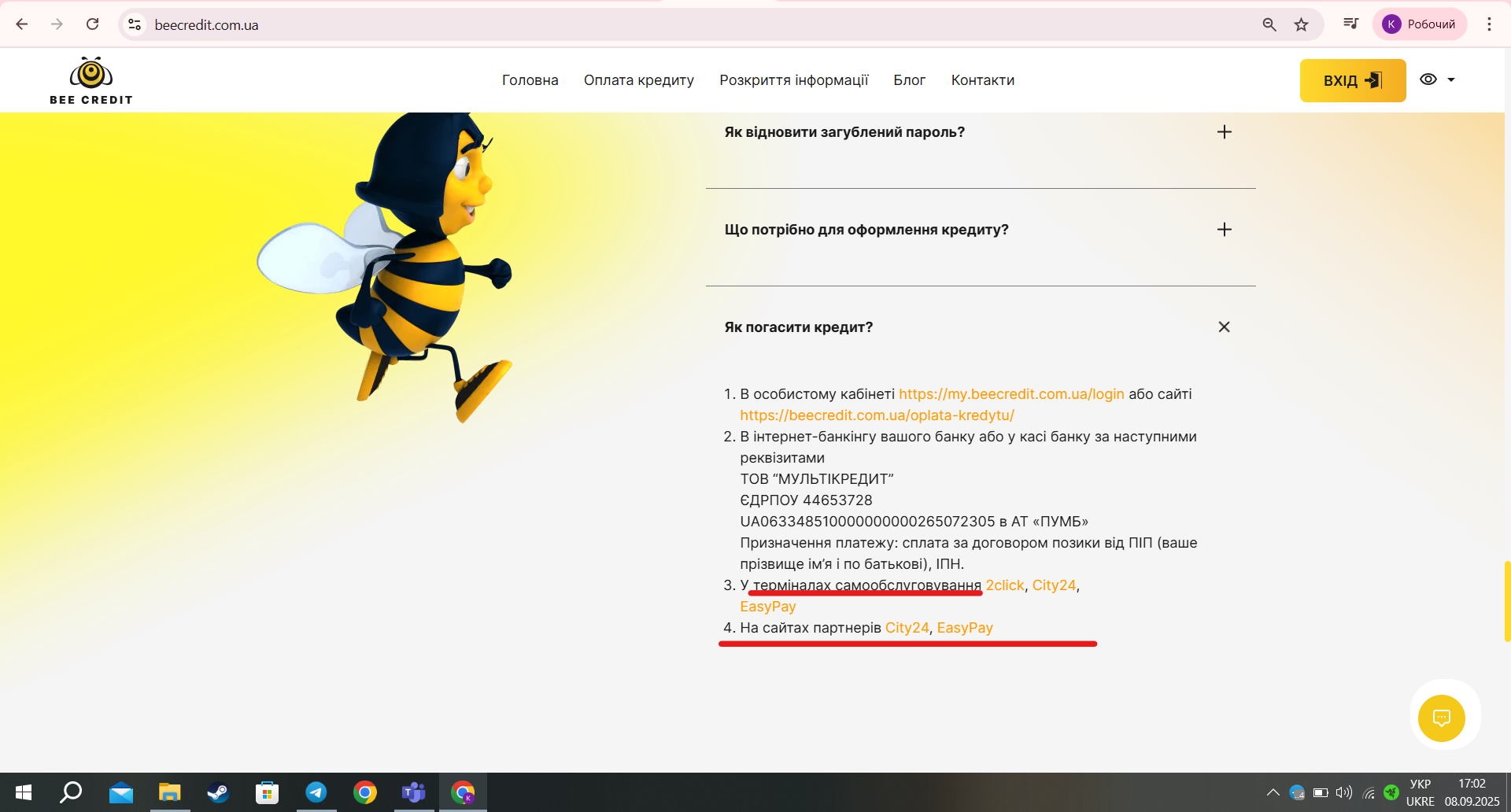Open Windows taskbar search

point(71,792)
